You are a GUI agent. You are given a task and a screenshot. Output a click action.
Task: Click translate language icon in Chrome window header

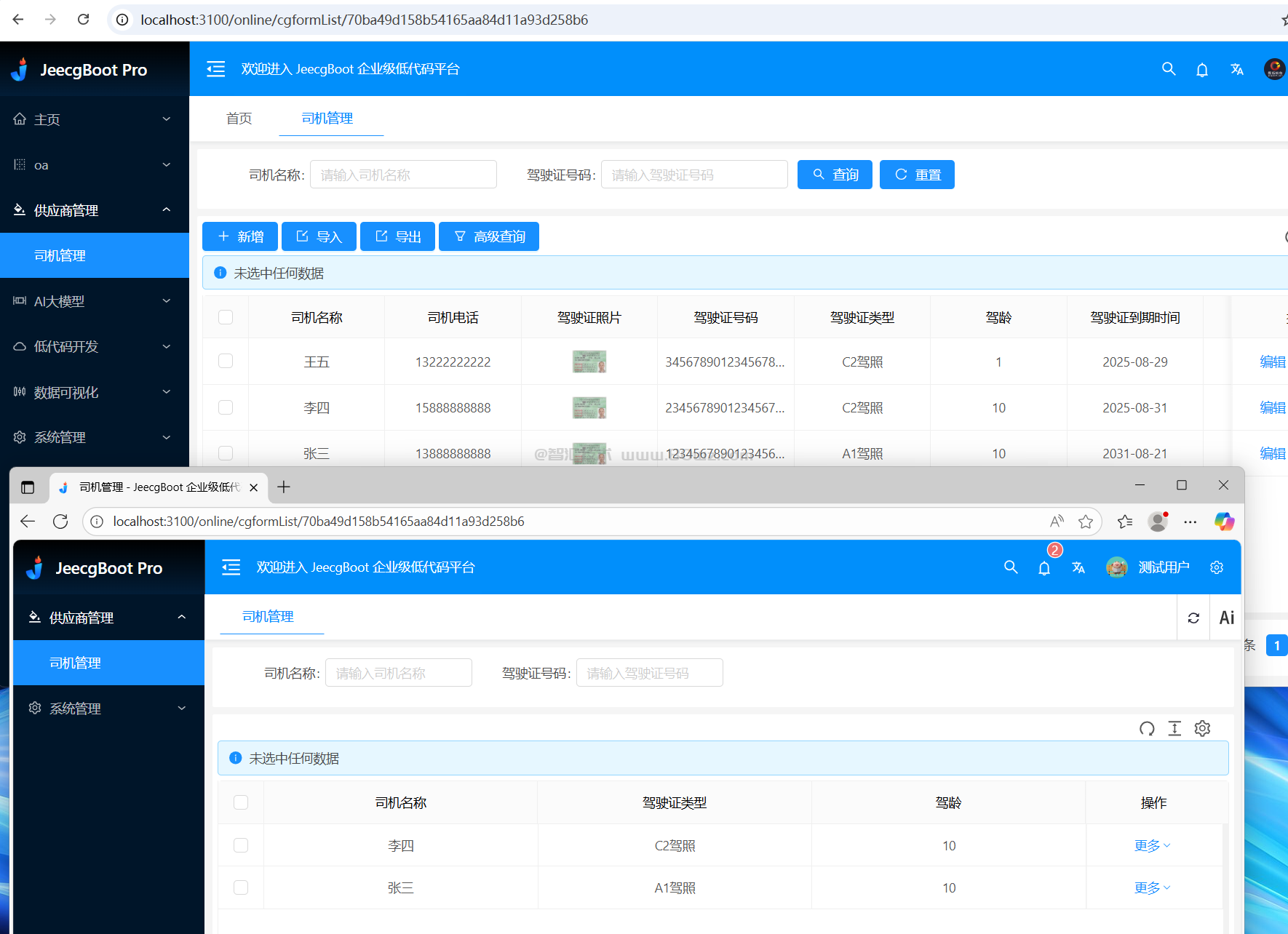coord(1237,70)
